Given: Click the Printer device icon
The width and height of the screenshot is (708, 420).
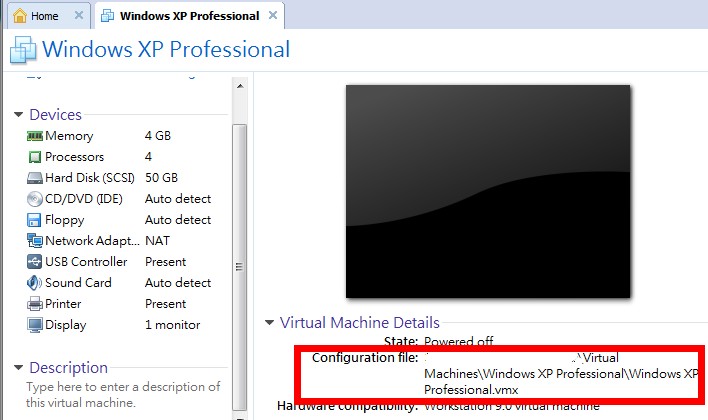Looking at the screenshot, I should point(35,303).
